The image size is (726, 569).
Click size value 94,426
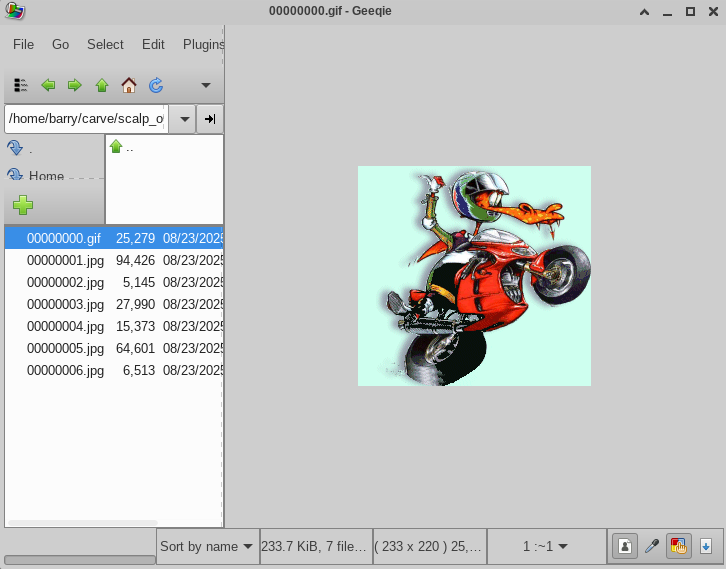coord(135,260)
